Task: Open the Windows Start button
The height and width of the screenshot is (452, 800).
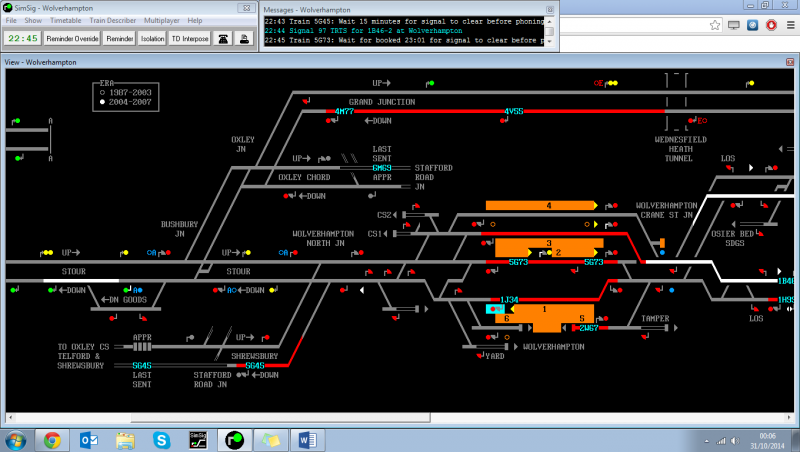Action: (16, 440)
